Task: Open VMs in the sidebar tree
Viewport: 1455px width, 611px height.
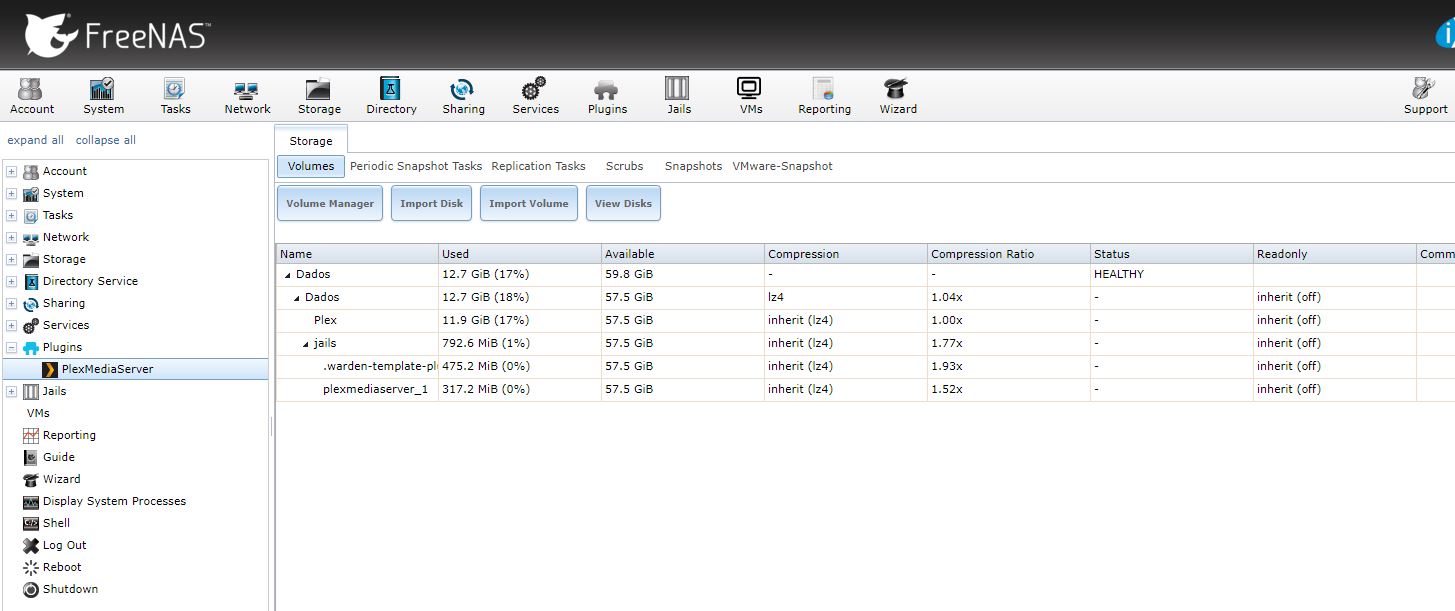Action: [38, 413]
